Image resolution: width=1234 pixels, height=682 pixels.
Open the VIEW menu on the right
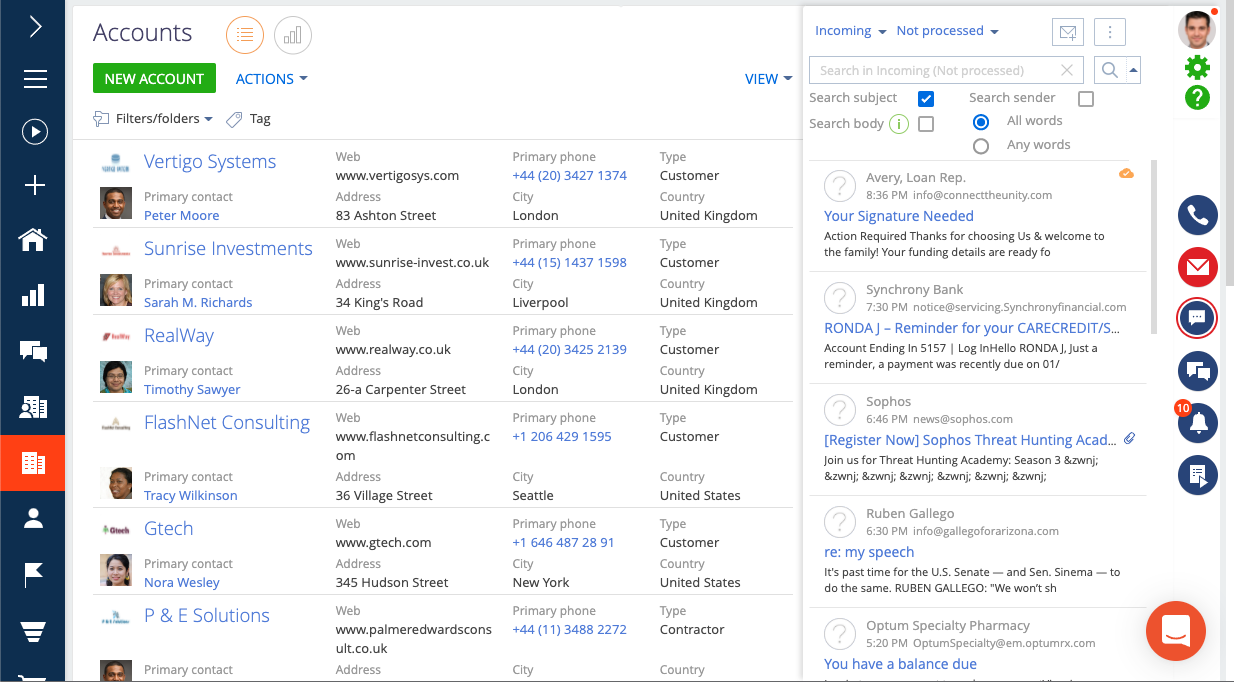pyautogui.click(x=766, y=78)
